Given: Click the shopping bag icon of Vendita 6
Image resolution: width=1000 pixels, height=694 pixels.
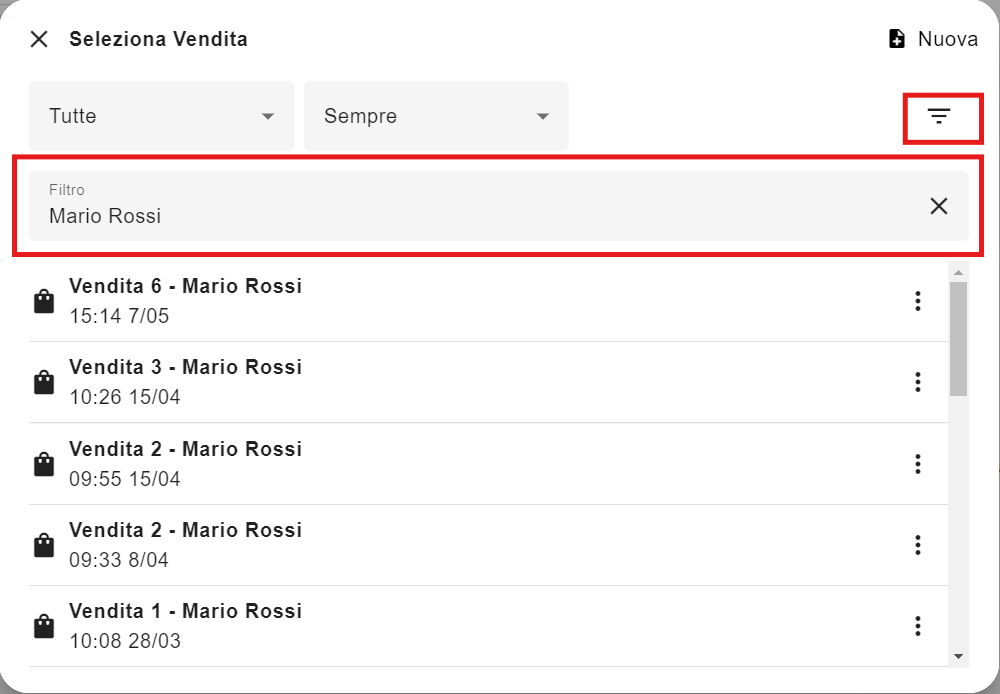Looking at the screenshot, I should (44, 301).
